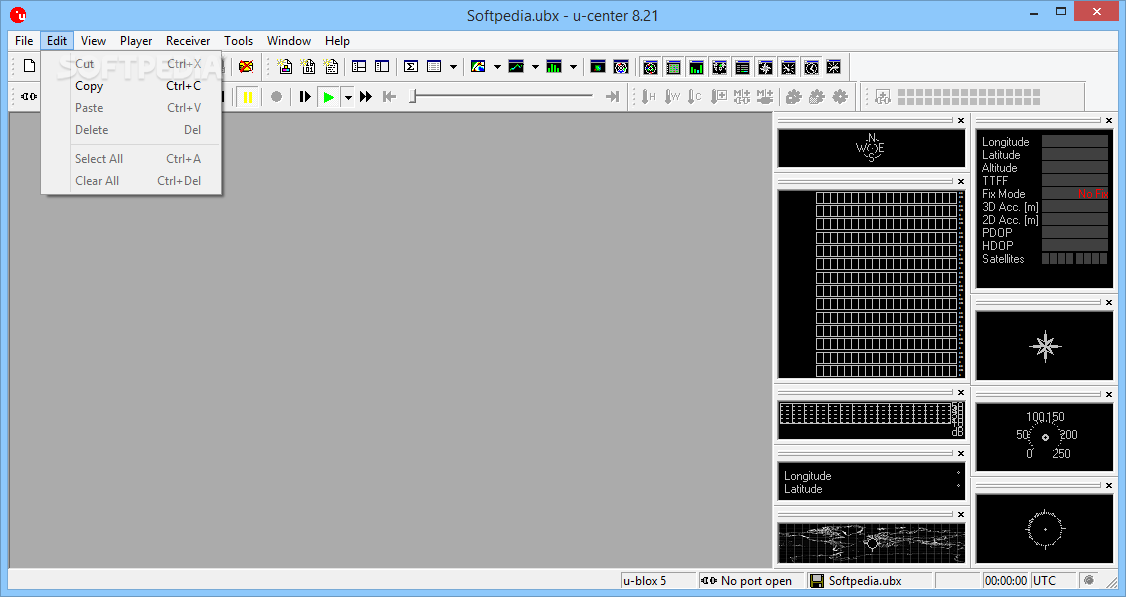Screen dimensions: 1126x597
Task: Open the Receiver menu
Action: 188,40
